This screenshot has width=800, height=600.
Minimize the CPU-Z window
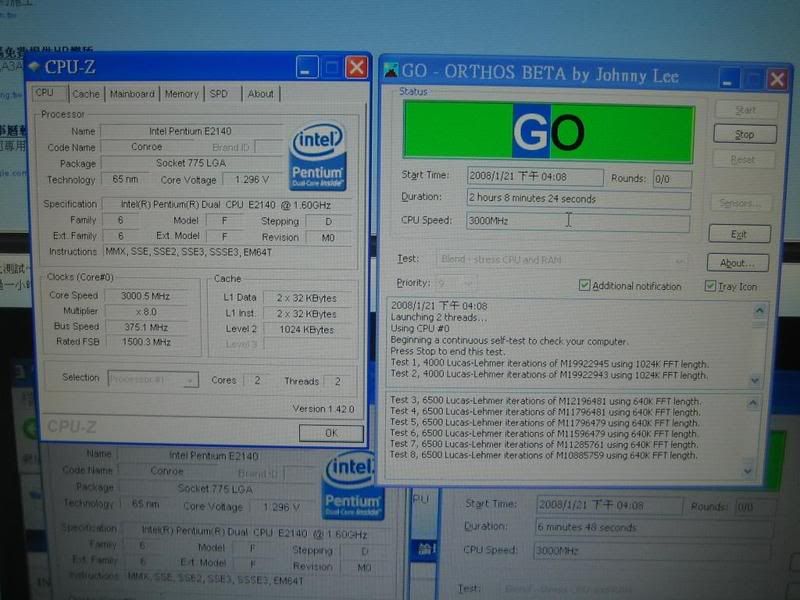309,67
